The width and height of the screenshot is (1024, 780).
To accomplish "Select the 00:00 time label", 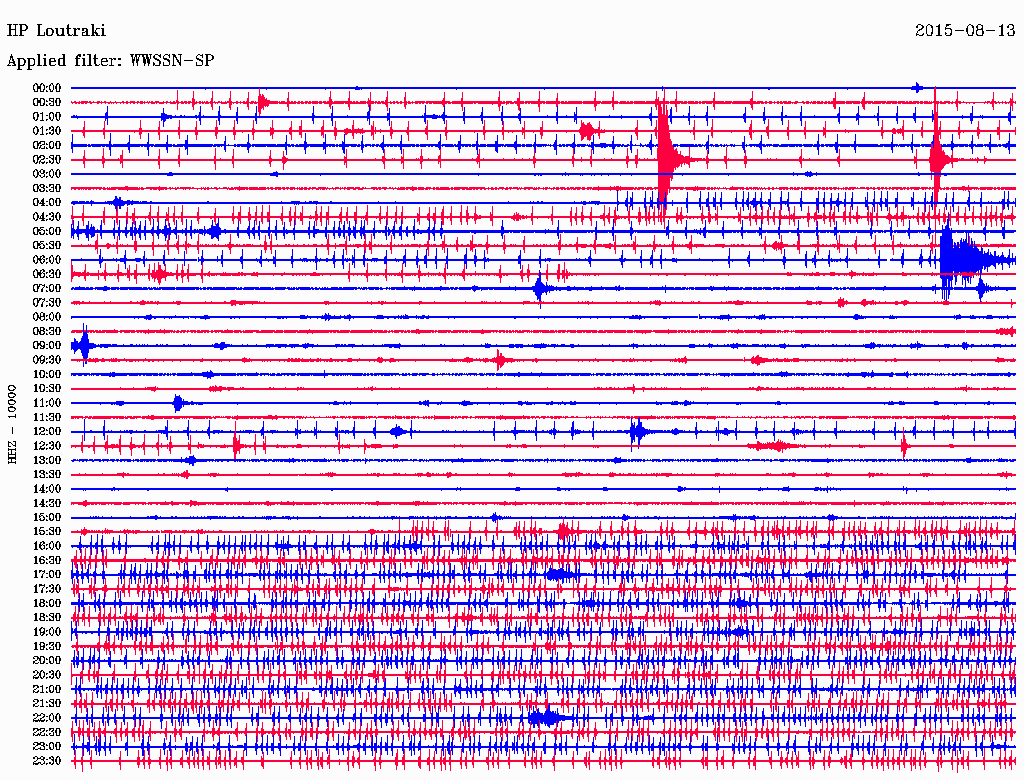I will 47,88.
